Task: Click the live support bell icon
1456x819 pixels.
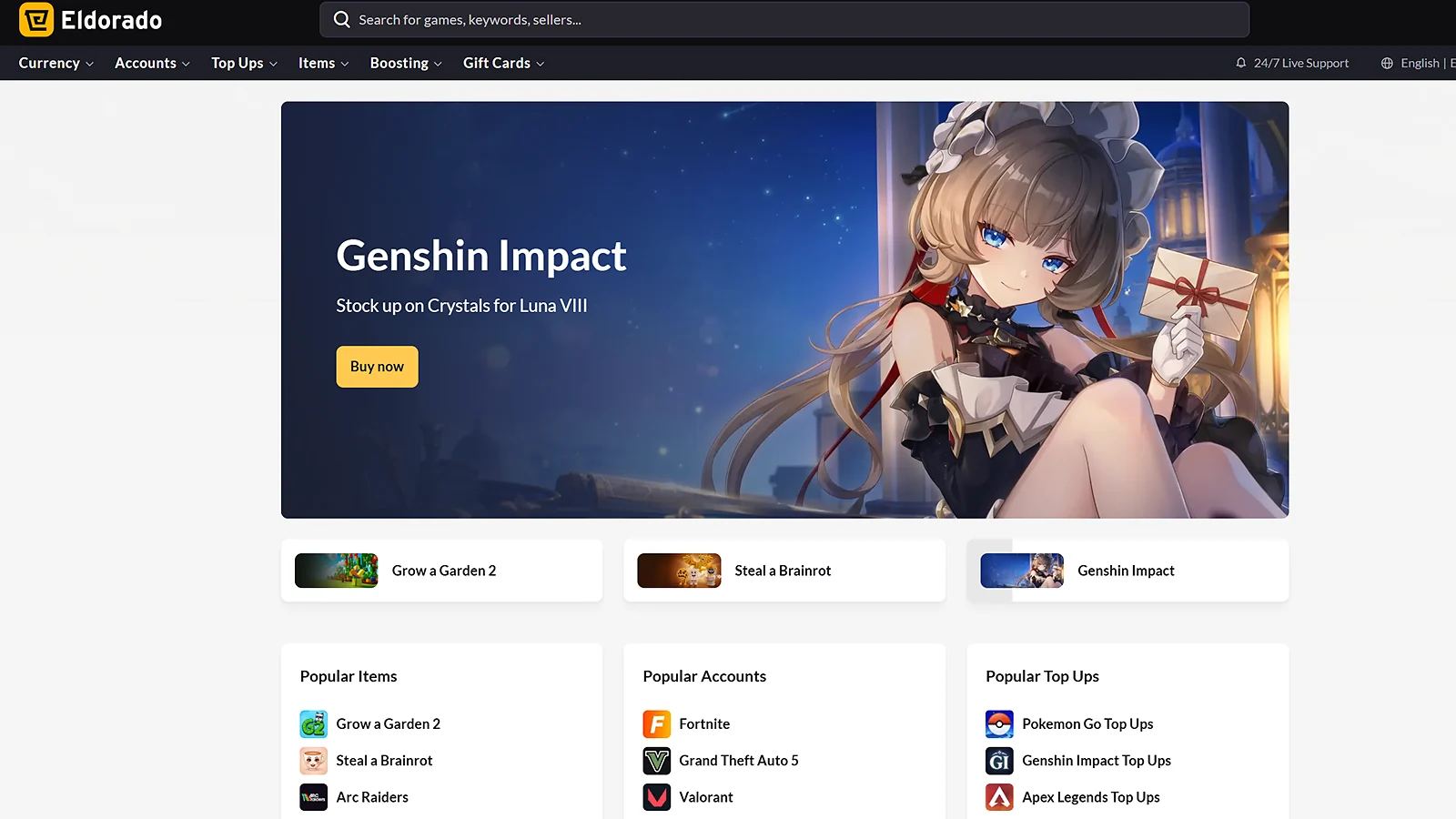Action: tap(1240, 63)
